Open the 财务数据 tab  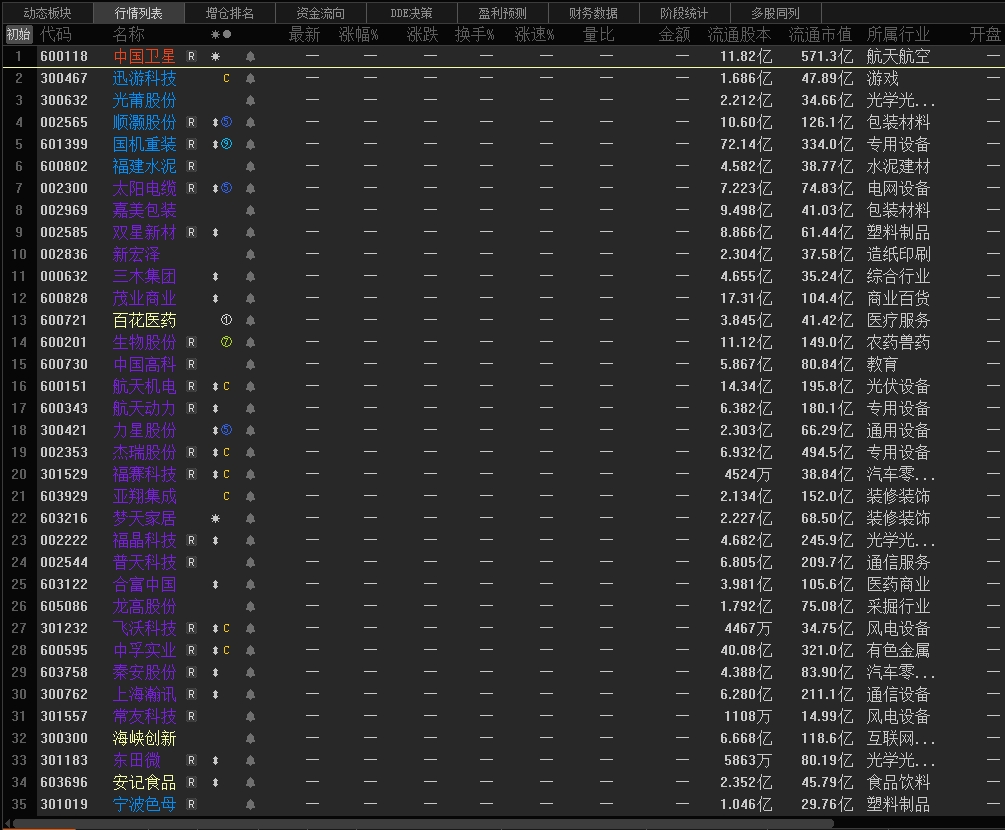click(x=594, y=13)
